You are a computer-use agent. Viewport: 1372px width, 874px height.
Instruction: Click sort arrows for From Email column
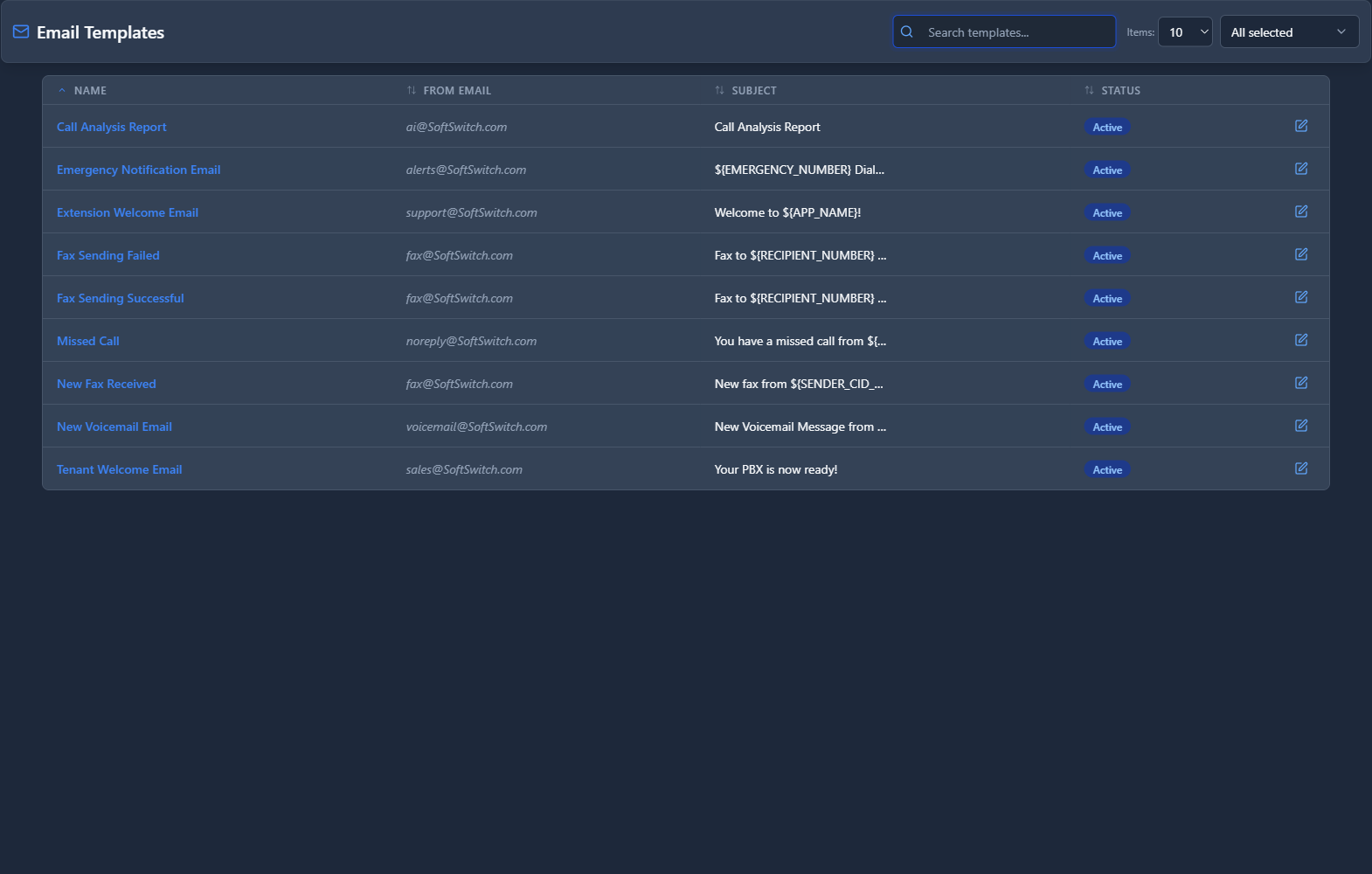tap(412, 91)
